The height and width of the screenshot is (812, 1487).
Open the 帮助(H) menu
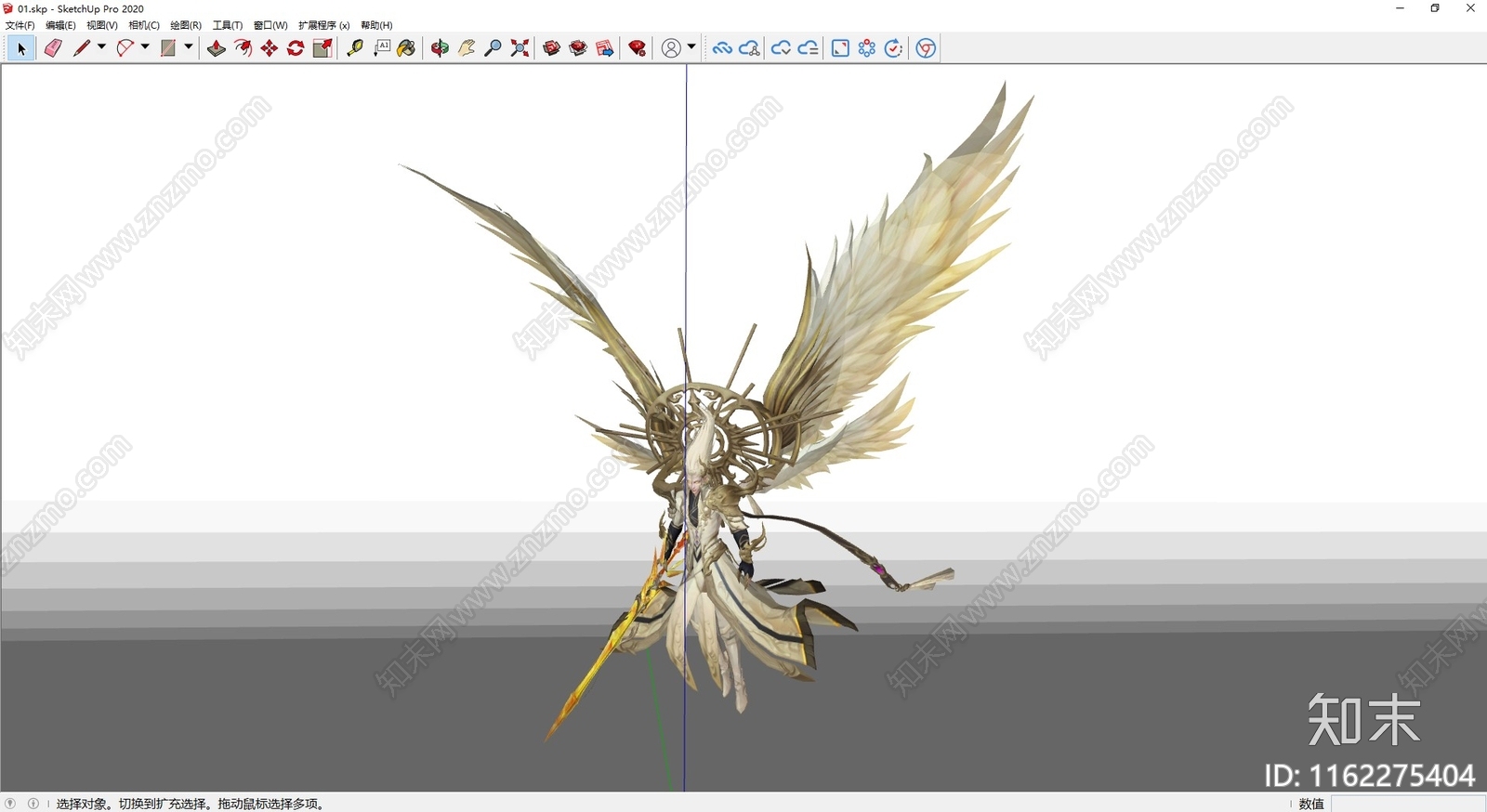[x=376, y=25]
